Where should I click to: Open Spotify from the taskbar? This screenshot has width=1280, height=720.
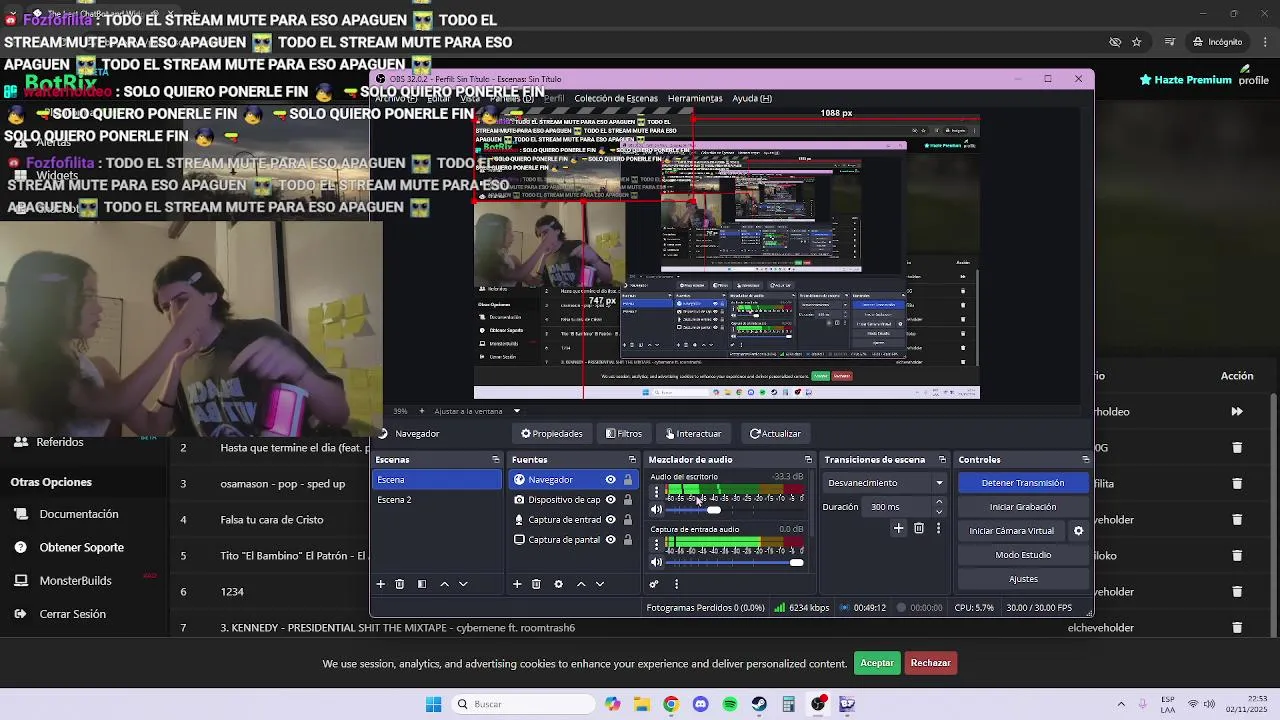[730, 704]
